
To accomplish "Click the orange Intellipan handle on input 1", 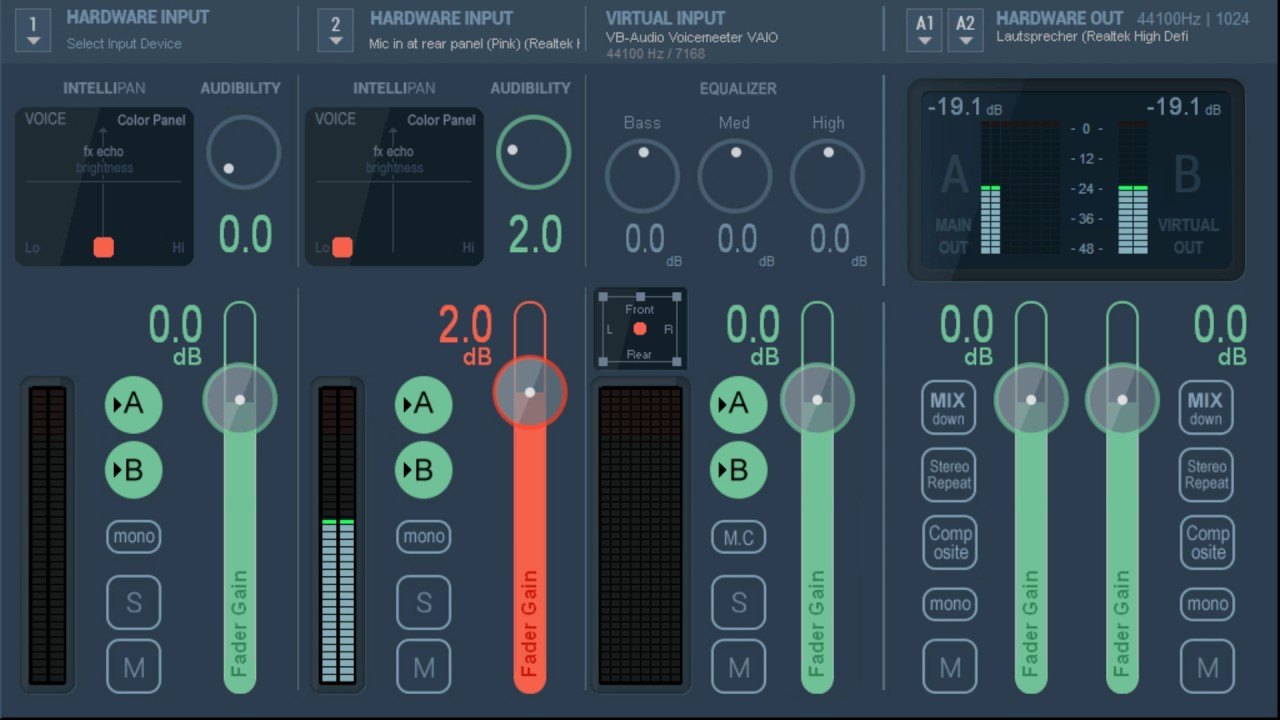I will coord(103,247).
